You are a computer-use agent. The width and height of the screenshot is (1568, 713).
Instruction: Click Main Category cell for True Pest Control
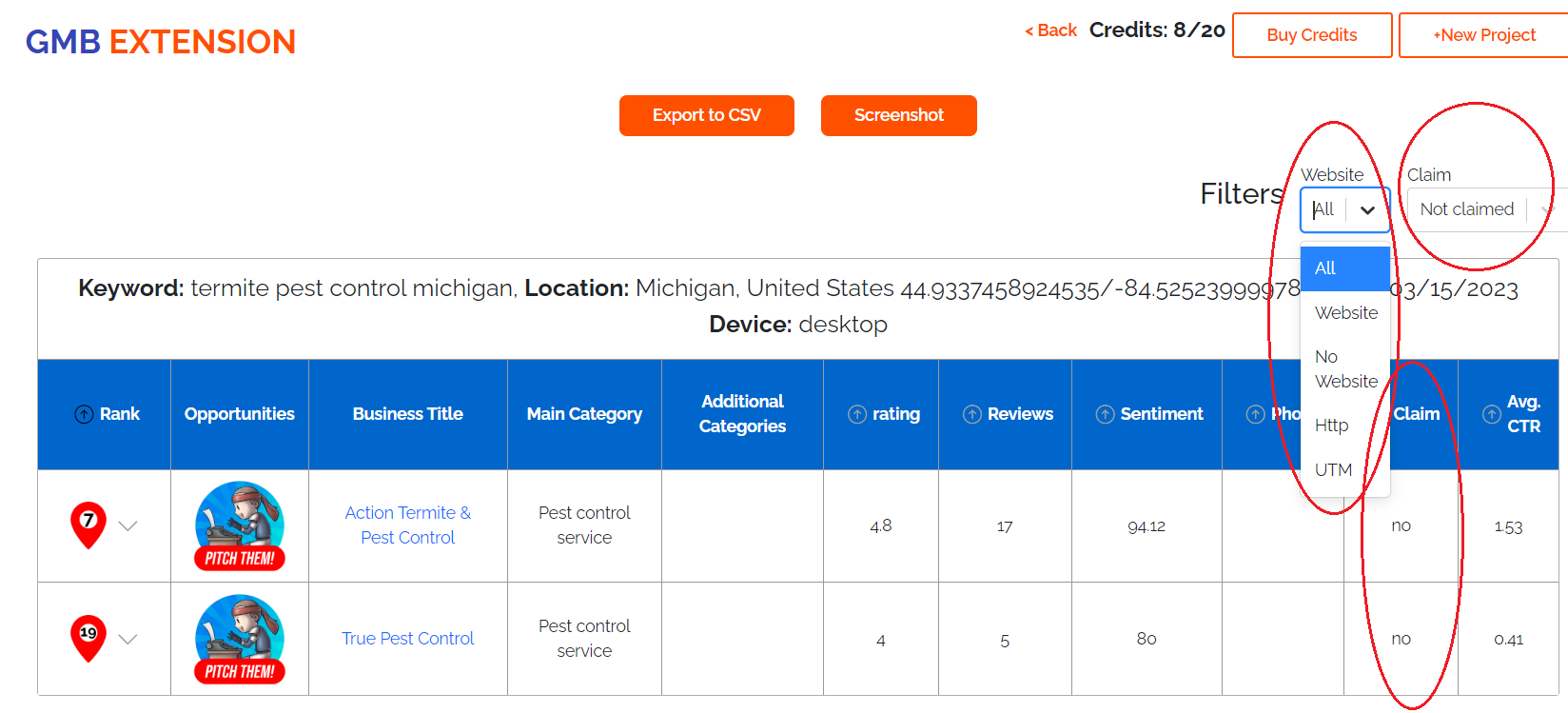click(584, 639)
